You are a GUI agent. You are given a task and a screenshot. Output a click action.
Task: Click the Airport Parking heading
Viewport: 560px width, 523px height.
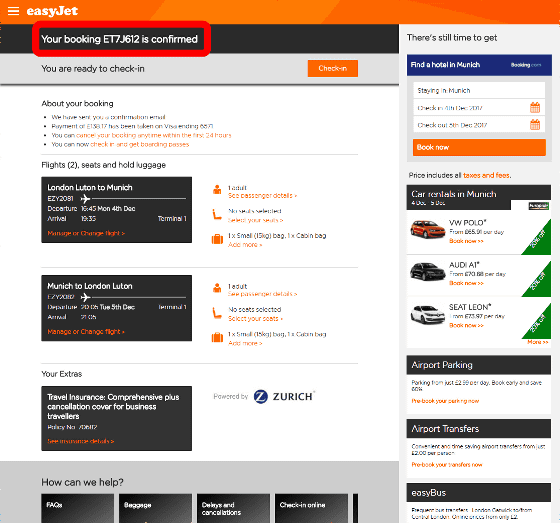pyautogui.click(x=442, y=365)
